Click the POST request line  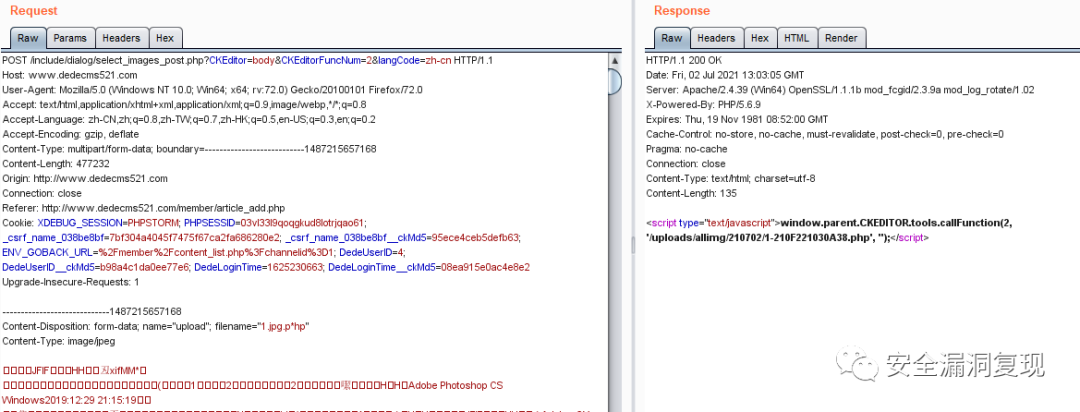(247, 60)
